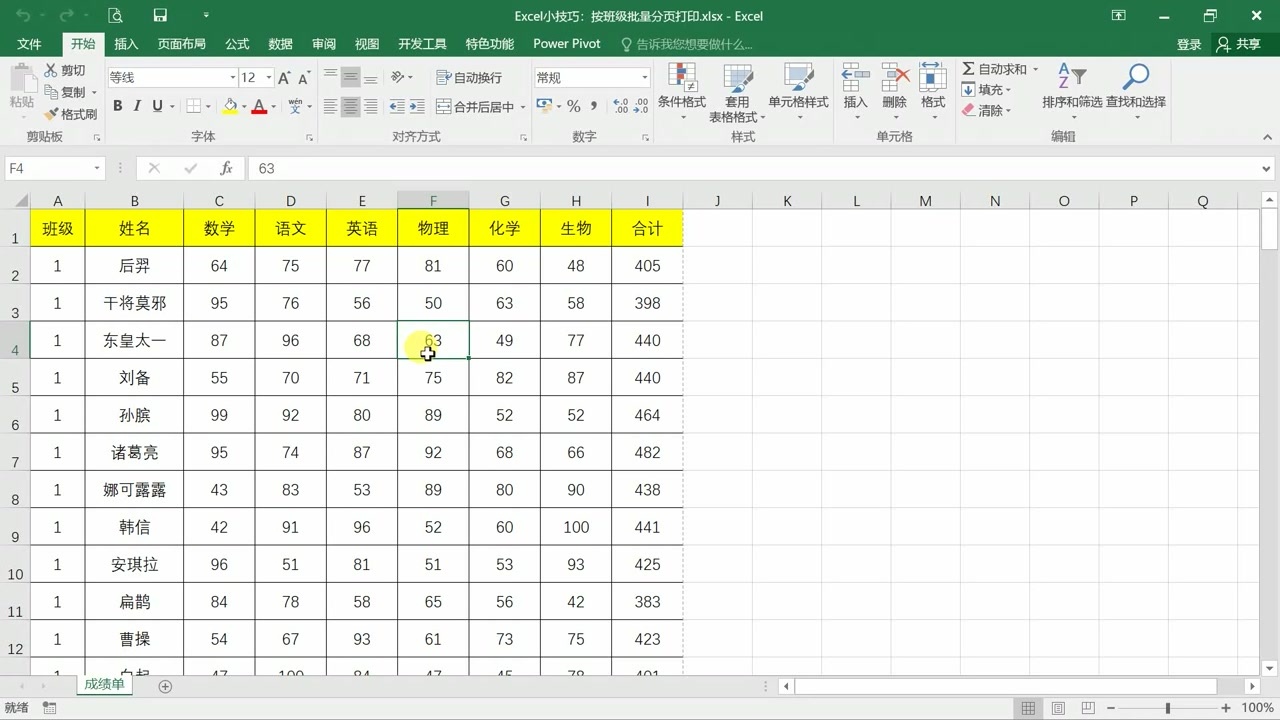Image resolution: width=1280 pixels, height=720 pixels.
Task: Toggle align text left
Action: pyautogui.click(x=330, y=106)
